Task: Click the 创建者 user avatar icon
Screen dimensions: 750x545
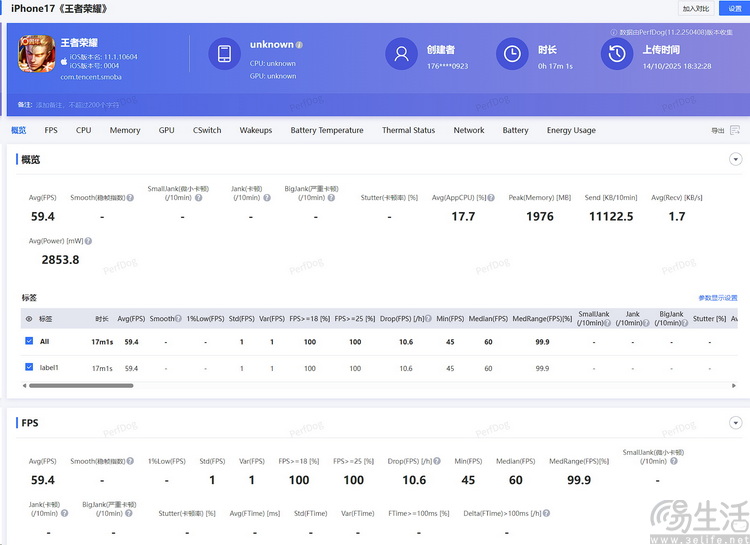Action: pos(402,54)
